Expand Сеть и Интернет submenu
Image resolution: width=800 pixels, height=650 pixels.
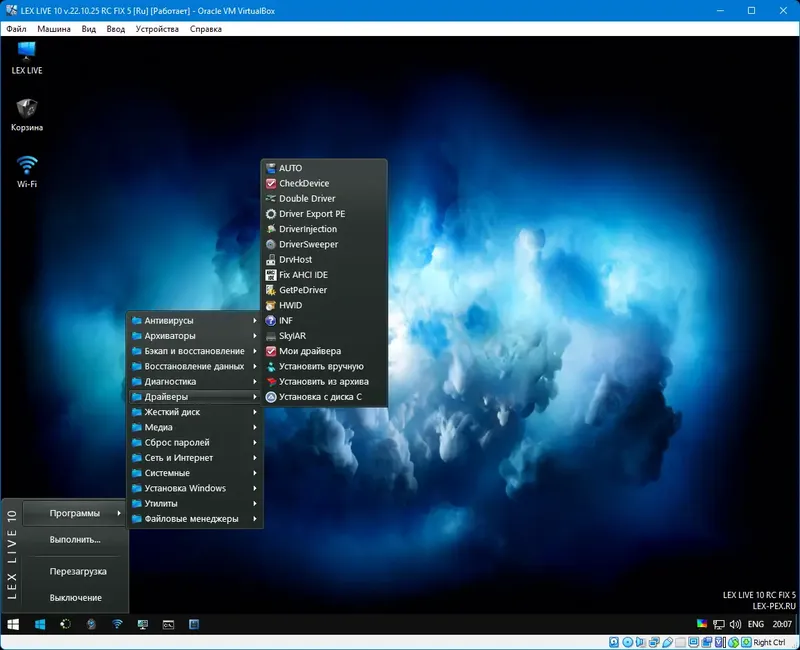click(x=194, y=458)
